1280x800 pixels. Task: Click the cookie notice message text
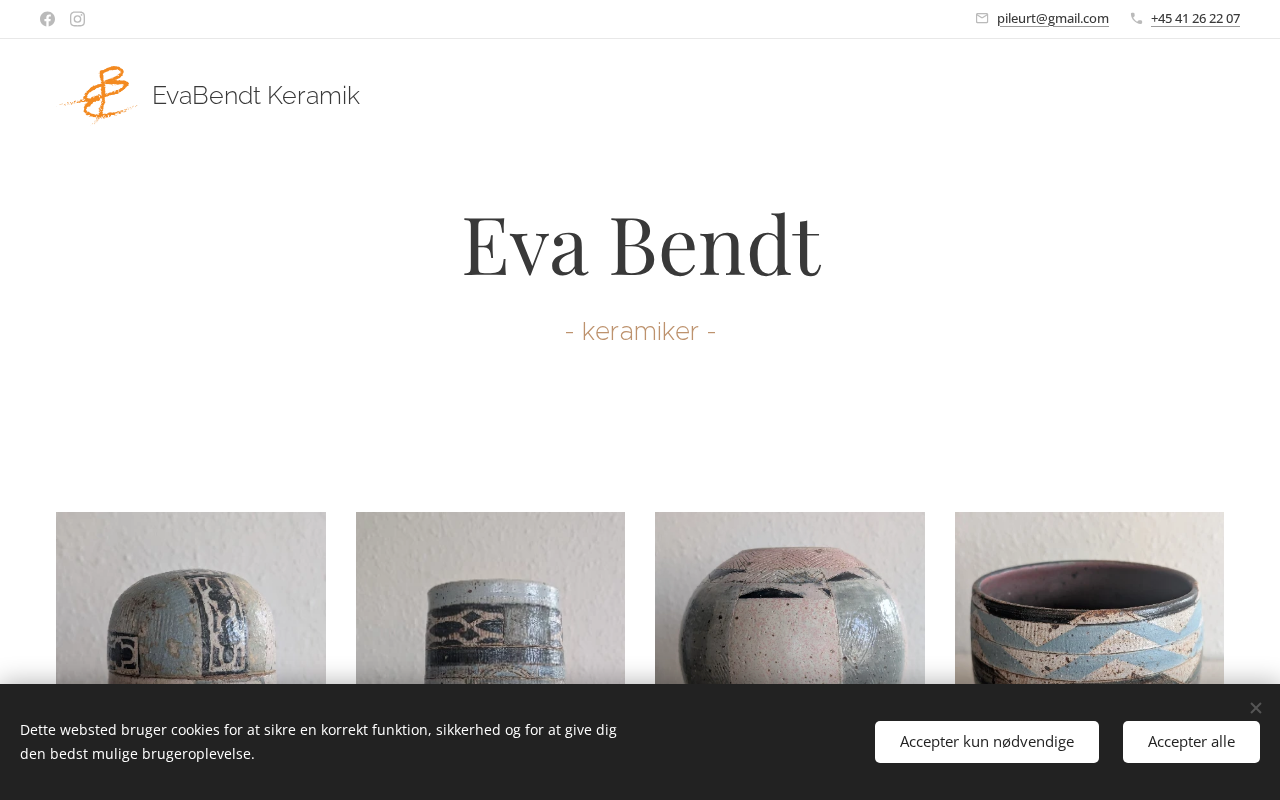point(318,742)
